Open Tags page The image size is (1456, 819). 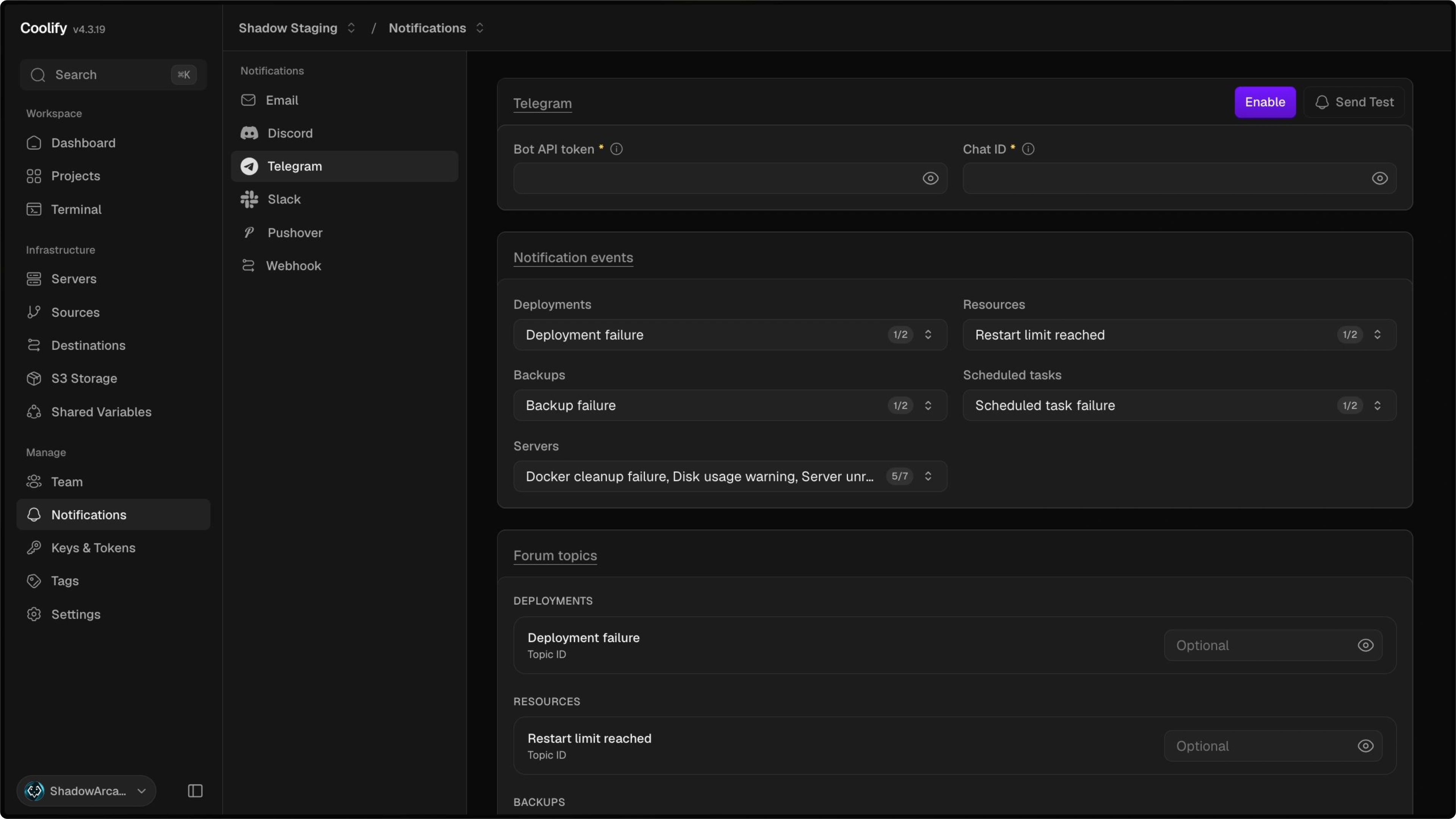click(113, 581)
